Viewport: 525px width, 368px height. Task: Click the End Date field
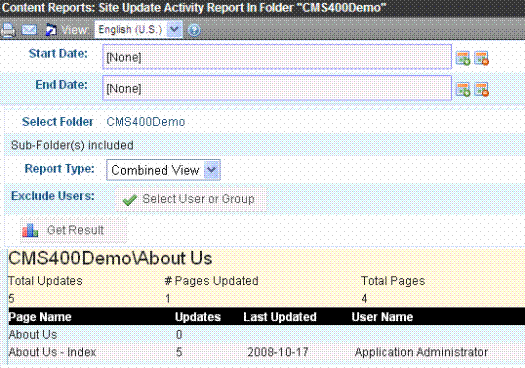pyautogui.click(x=277, y=88)
